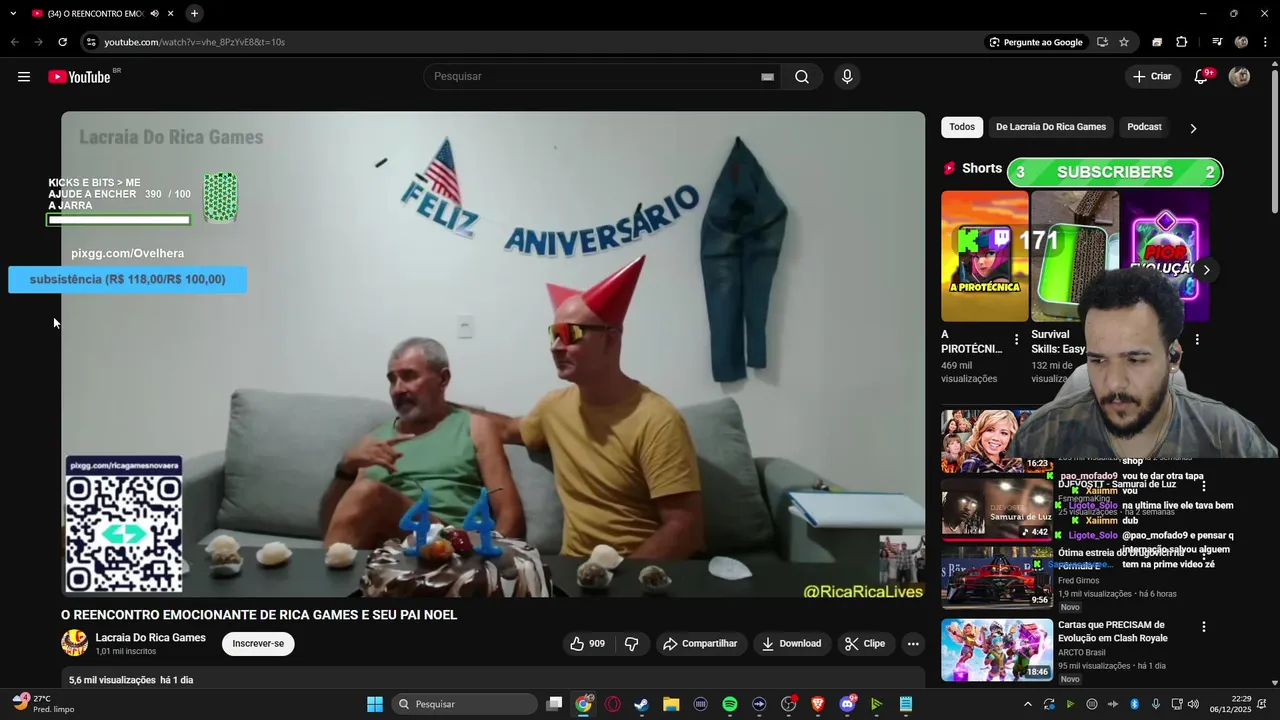Open the YouTube notifications bell

click(1202, 77)
